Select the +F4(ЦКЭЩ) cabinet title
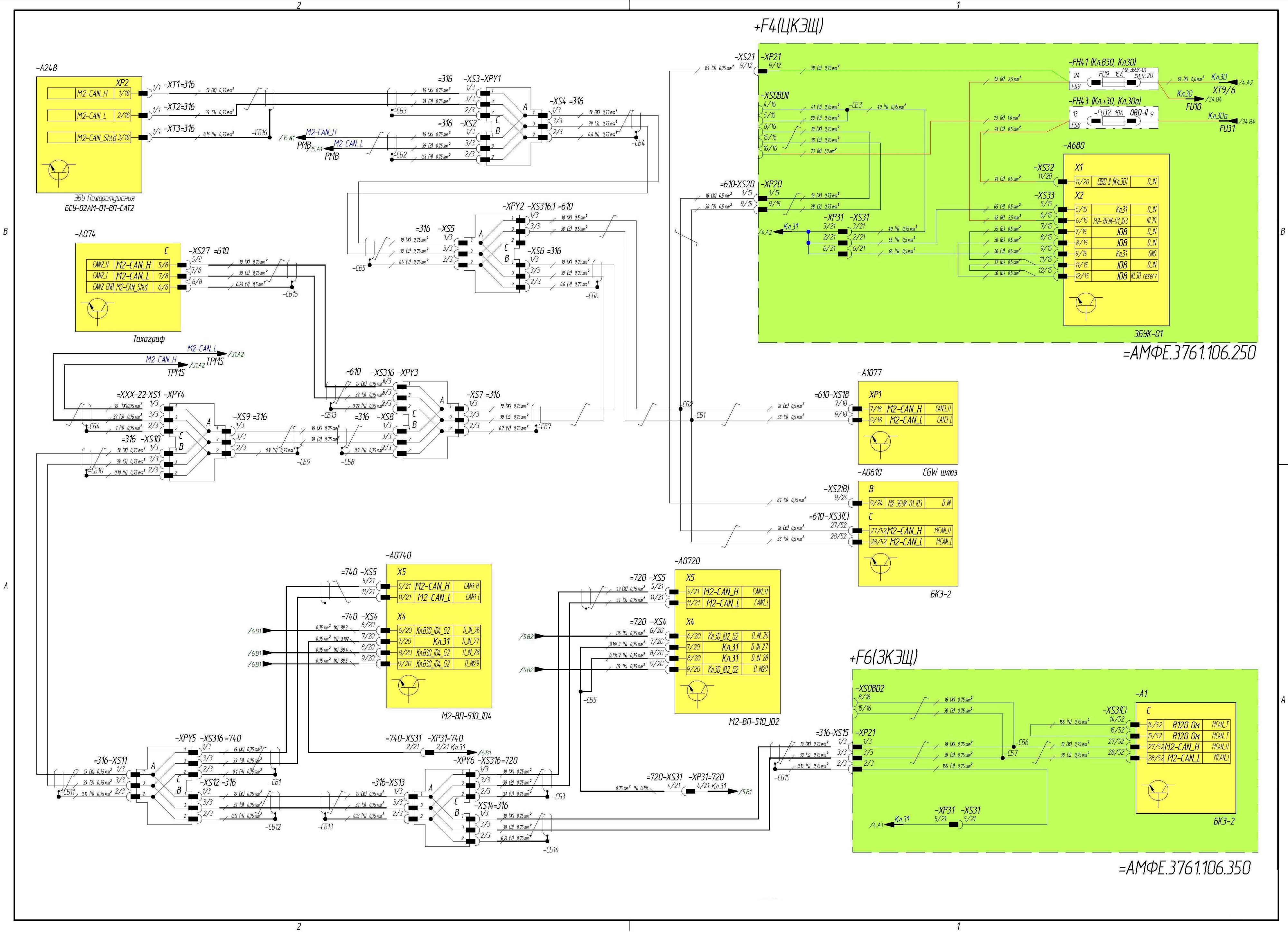Screen dimensions: 1288x933 pos(788,27)
